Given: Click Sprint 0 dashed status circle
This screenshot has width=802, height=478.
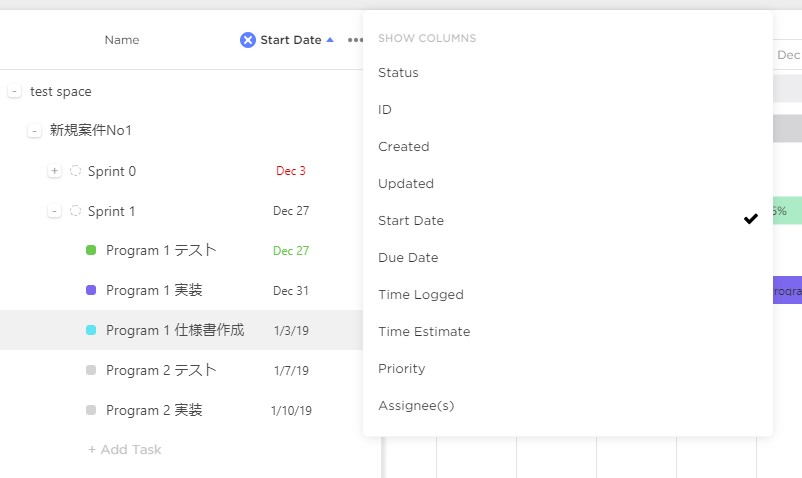Looking at the screenshot, I should [76, 171].
